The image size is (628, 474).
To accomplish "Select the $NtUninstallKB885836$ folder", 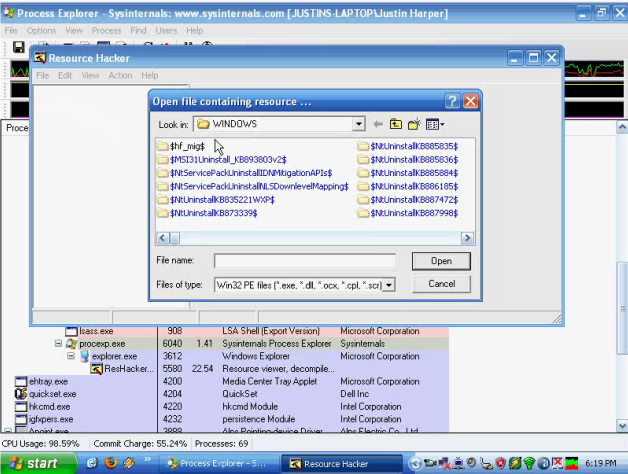I will click(408, 159).
